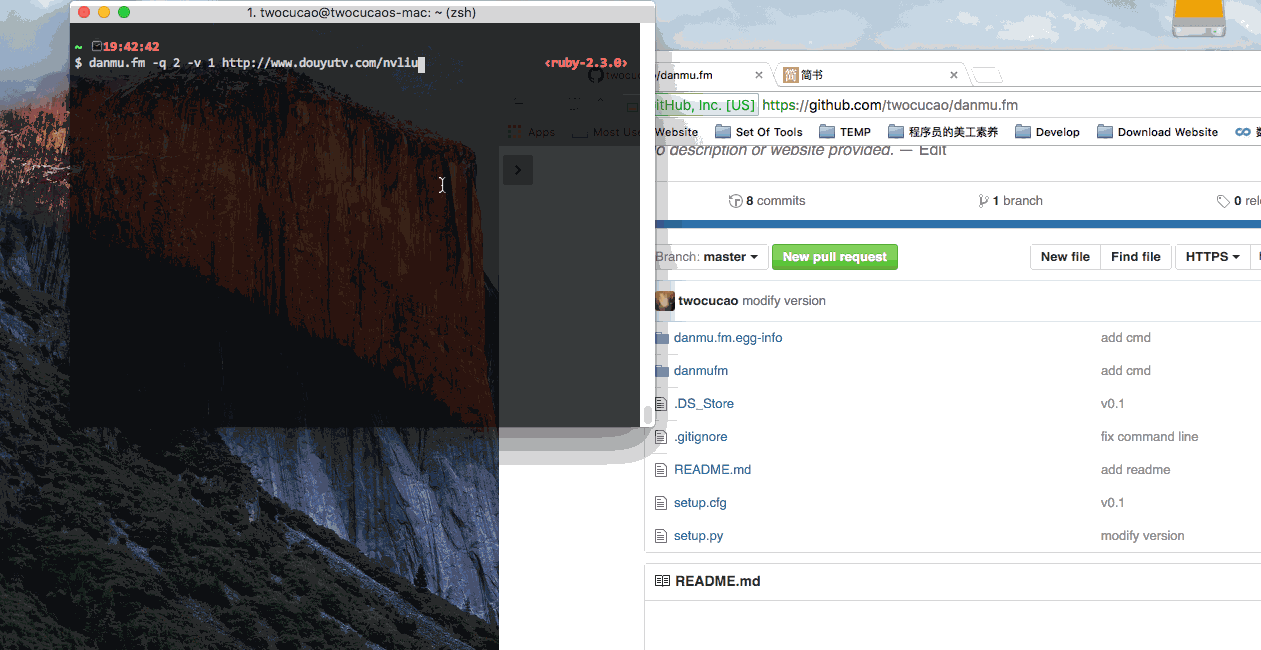
Task: Click the git branch icon
Action: (x=983, y=201)
